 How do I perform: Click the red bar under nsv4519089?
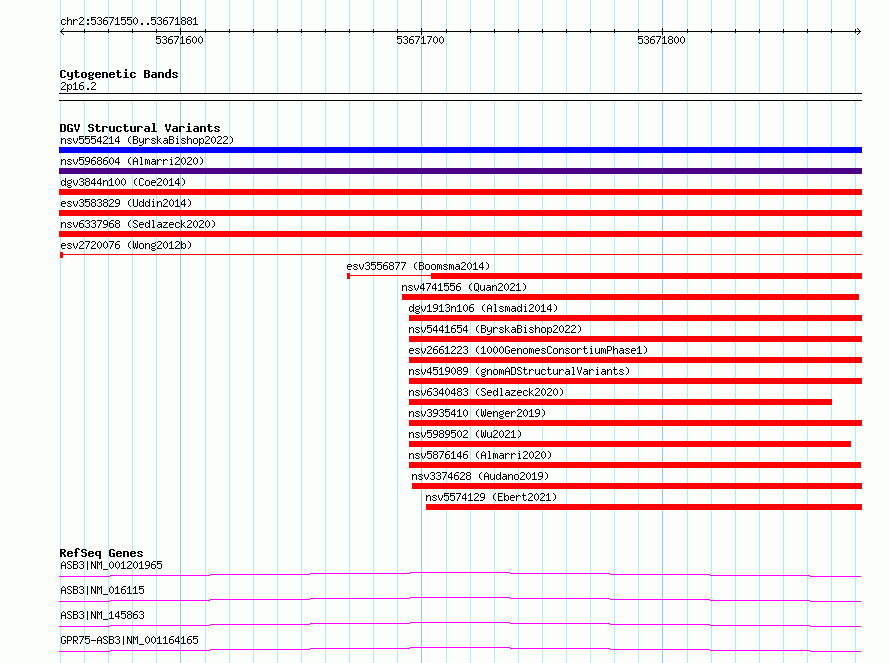coord(635,381)
